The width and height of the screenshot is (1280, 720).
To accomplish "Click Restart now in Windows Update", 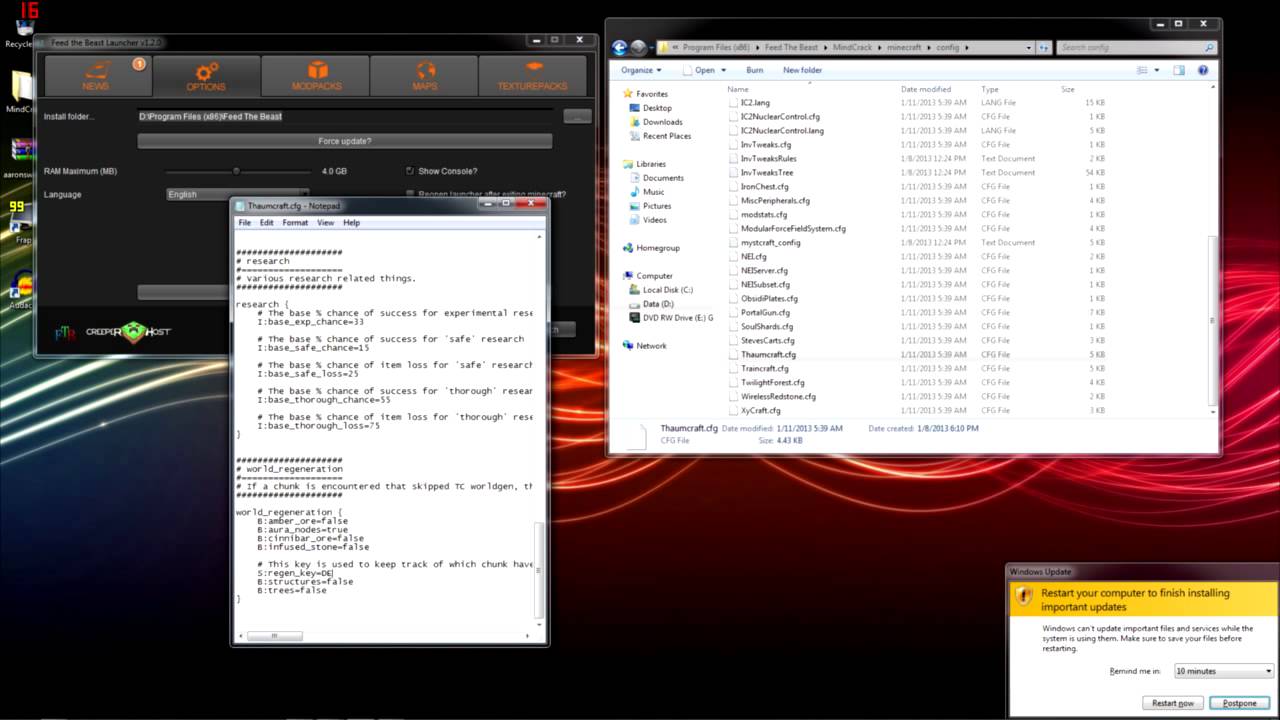I will pyautogui.click(x=1172, y=703).
